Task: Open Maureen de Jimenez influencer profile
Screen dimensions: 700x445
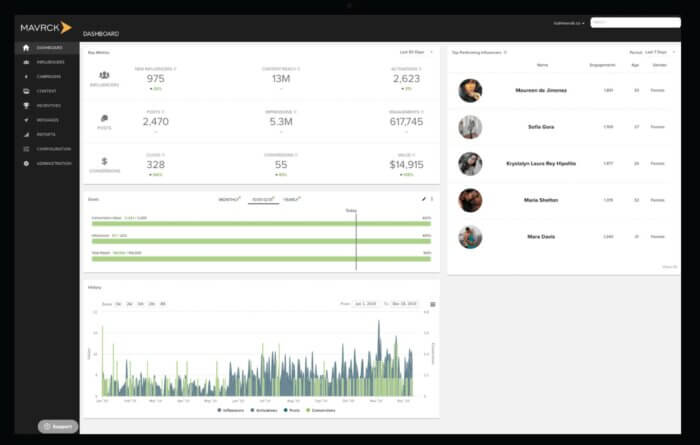Action: 542,91
